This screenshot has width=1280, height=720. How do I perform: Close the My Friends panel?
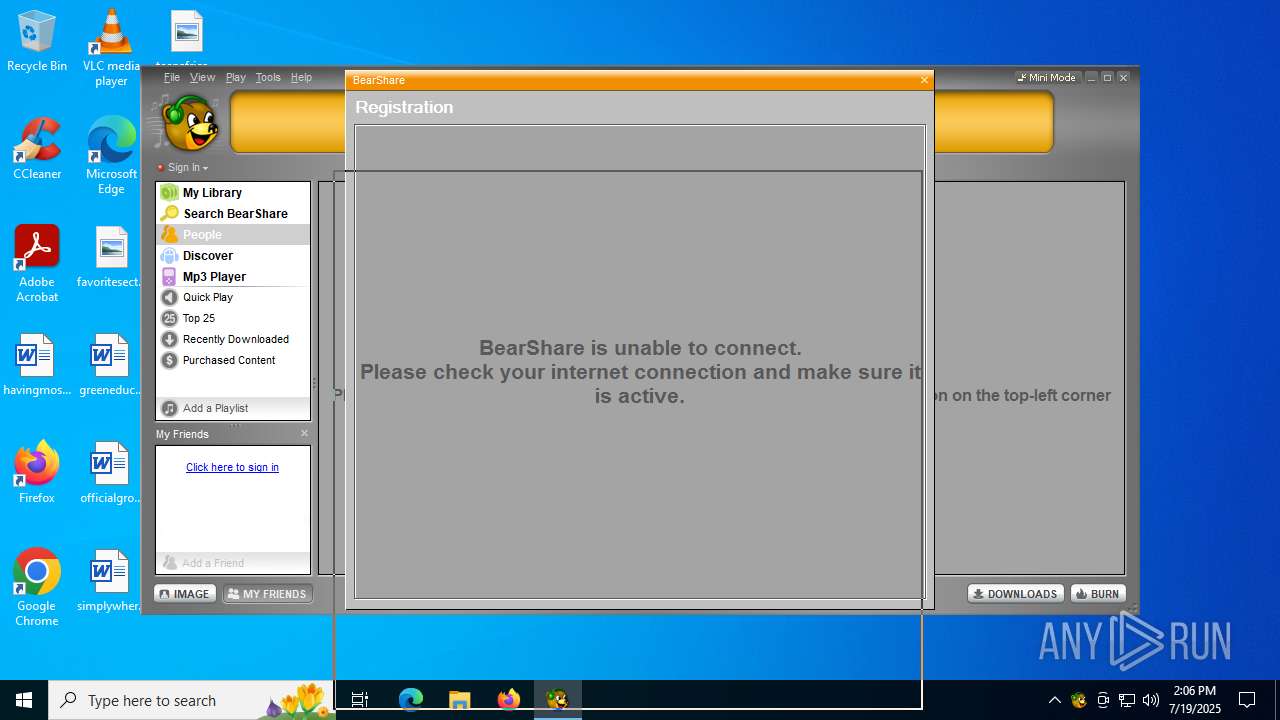coord(304,433)
